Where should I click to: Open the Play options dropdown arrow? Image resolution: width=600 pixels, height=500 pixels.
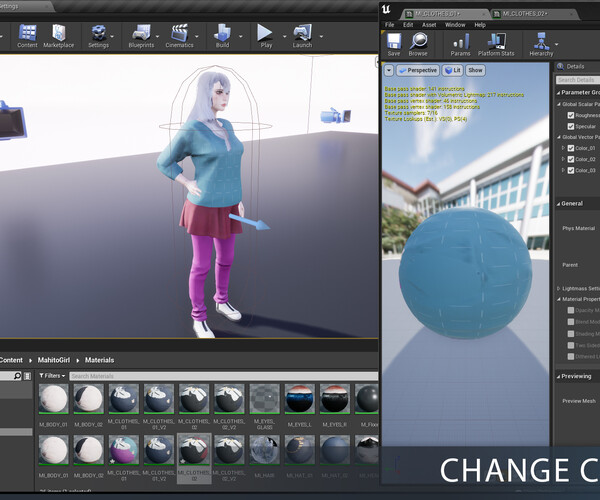pyautogui.click(x=284, y=37)
